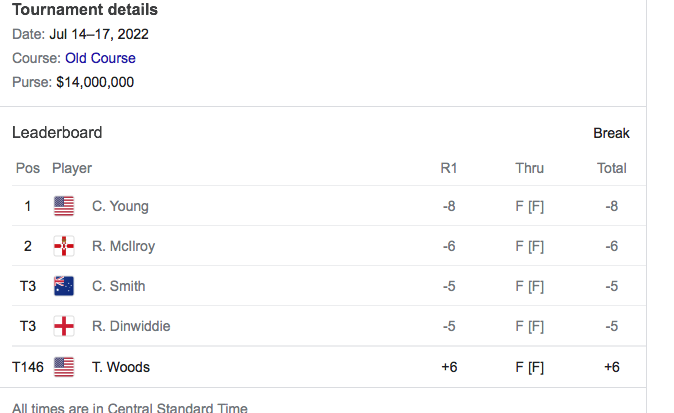Click the Australian flag beside C. Smith
This screenshot has height=413, width=674.
tap(64, 286)
